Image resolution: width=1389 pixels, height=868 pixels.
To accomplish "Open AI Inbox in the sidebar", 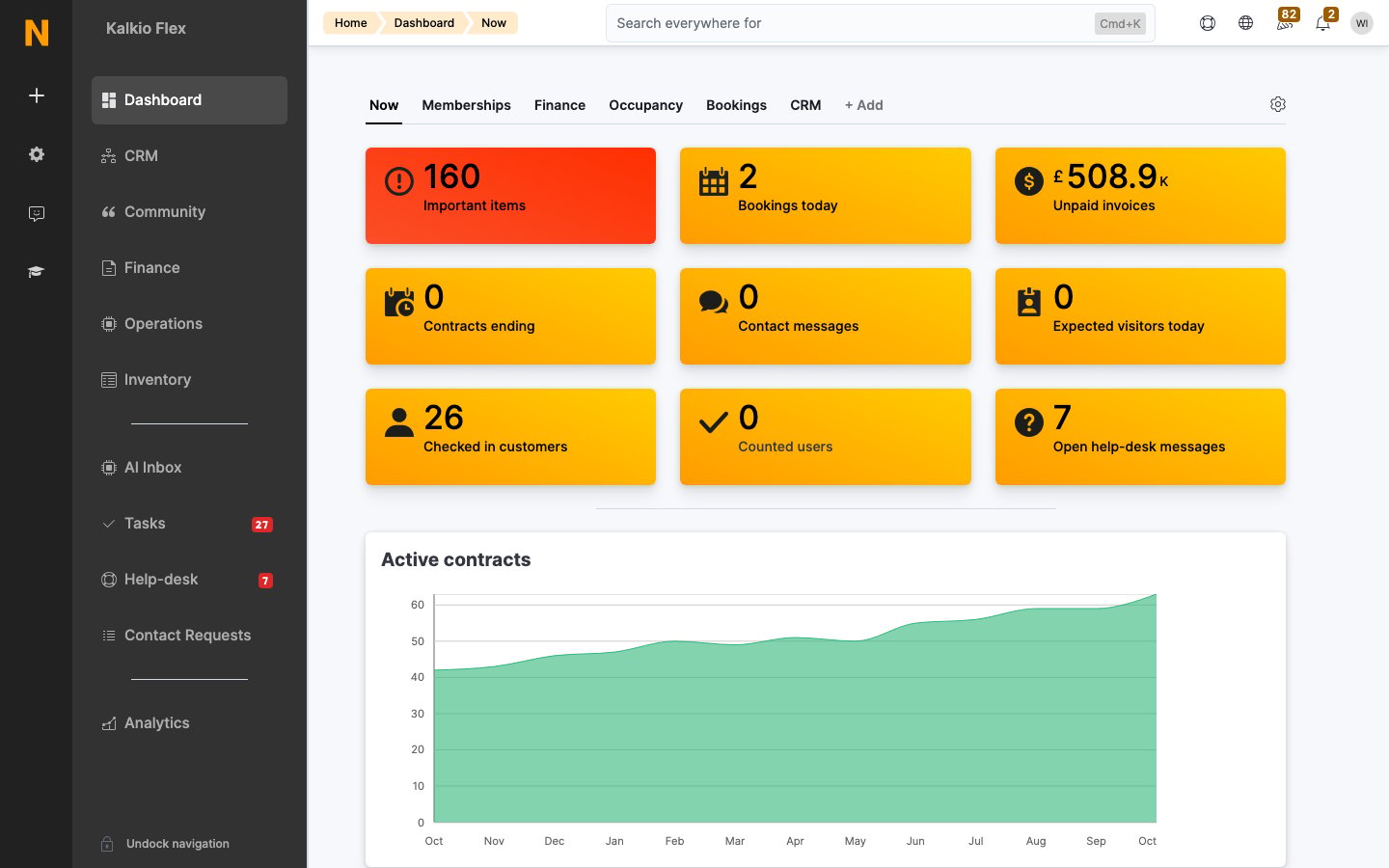I will pos(189,468).
